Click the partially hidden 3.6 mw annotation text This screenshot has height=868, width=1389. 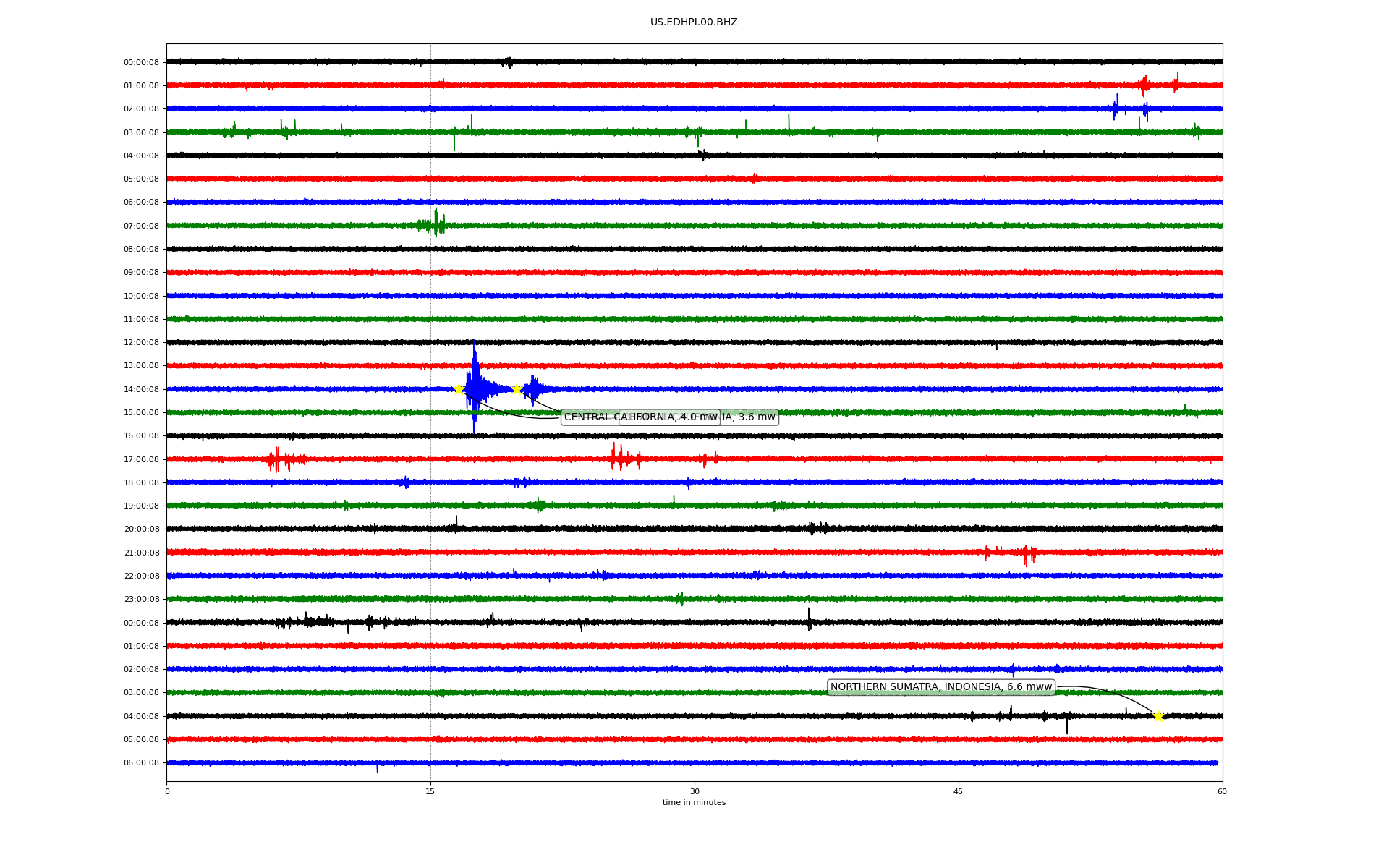(x=752, y=417)
